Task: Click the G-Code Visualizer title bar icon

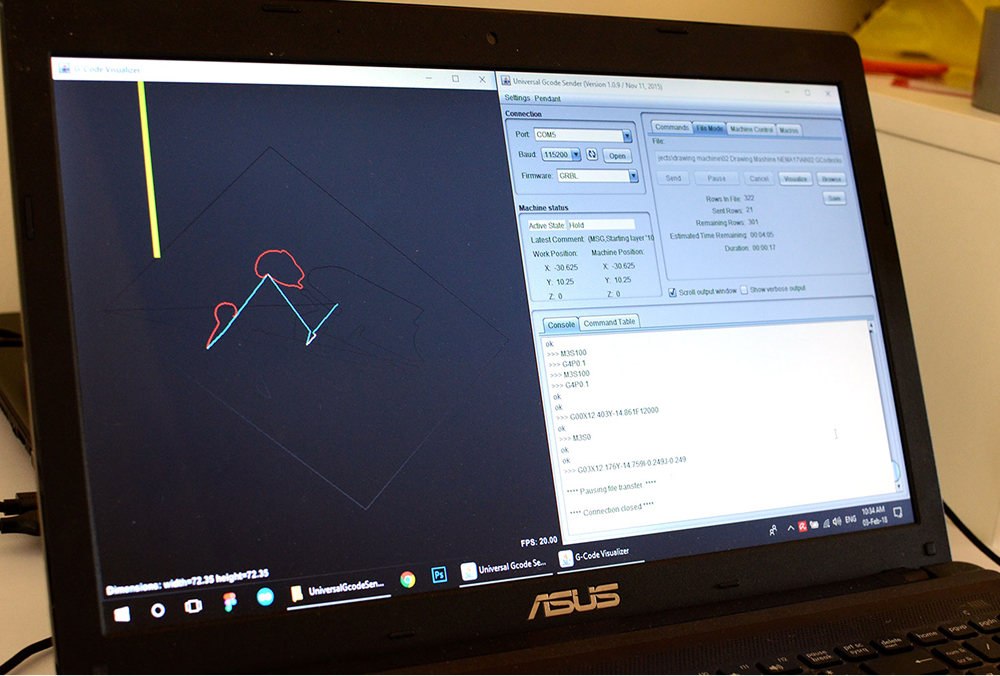Action: tap(64, 69)
